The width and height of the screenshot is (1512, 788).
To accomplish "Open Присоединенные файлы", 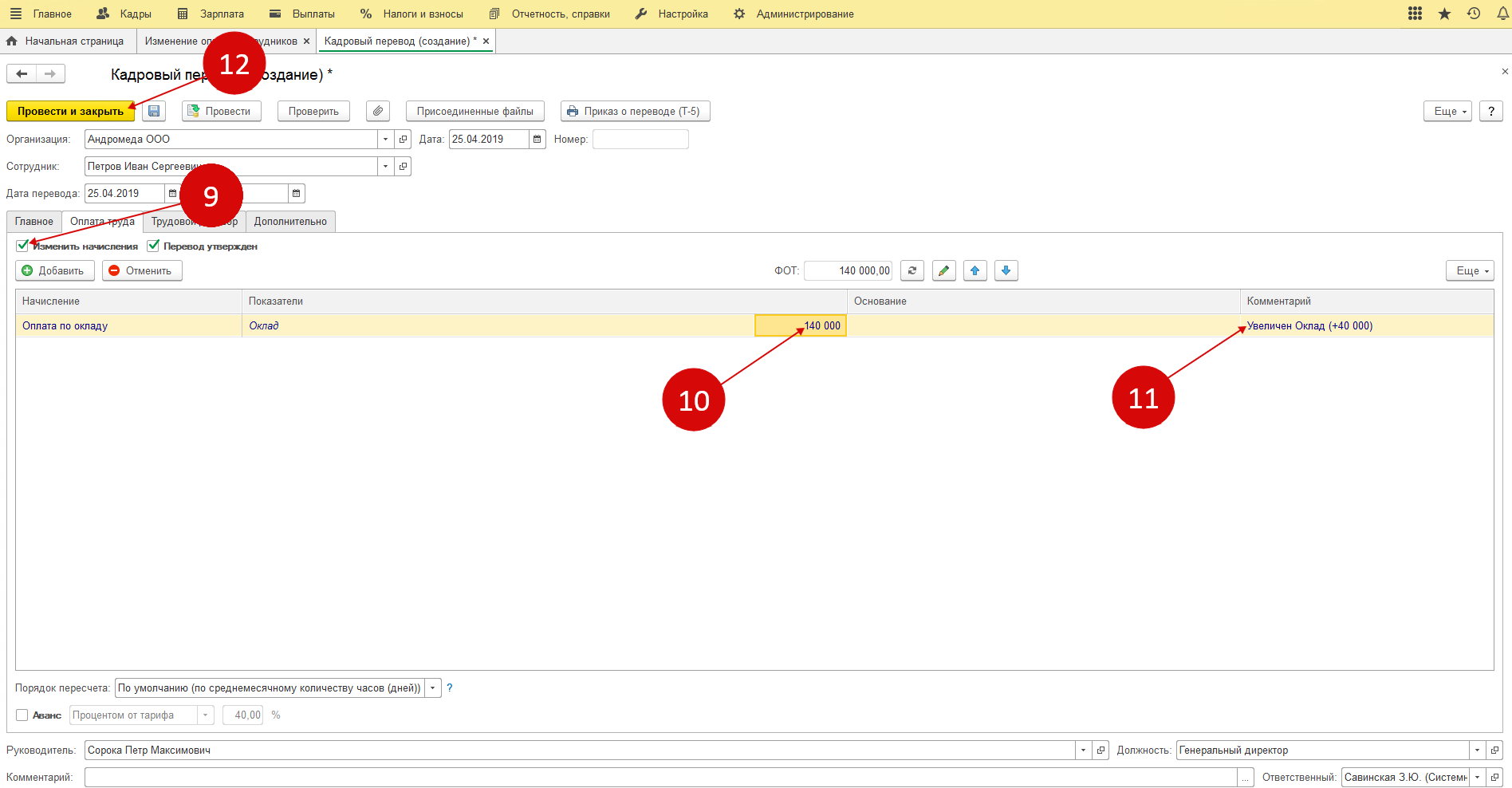I will tap(475, 111).
